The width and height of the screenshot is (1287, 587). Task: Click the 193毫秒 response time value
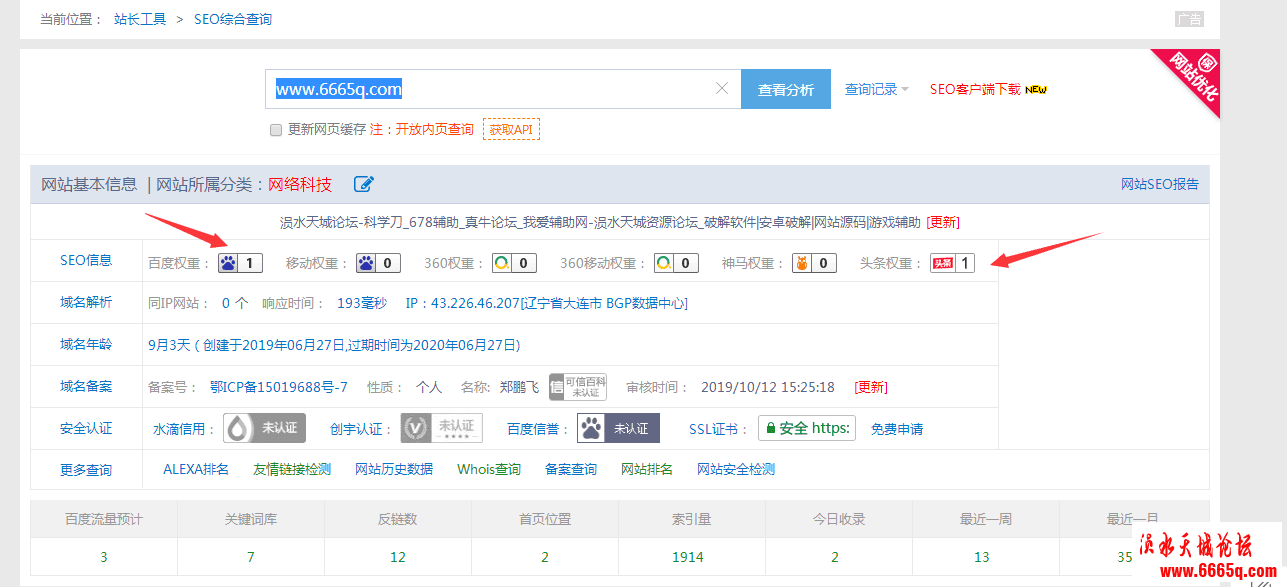361,303
